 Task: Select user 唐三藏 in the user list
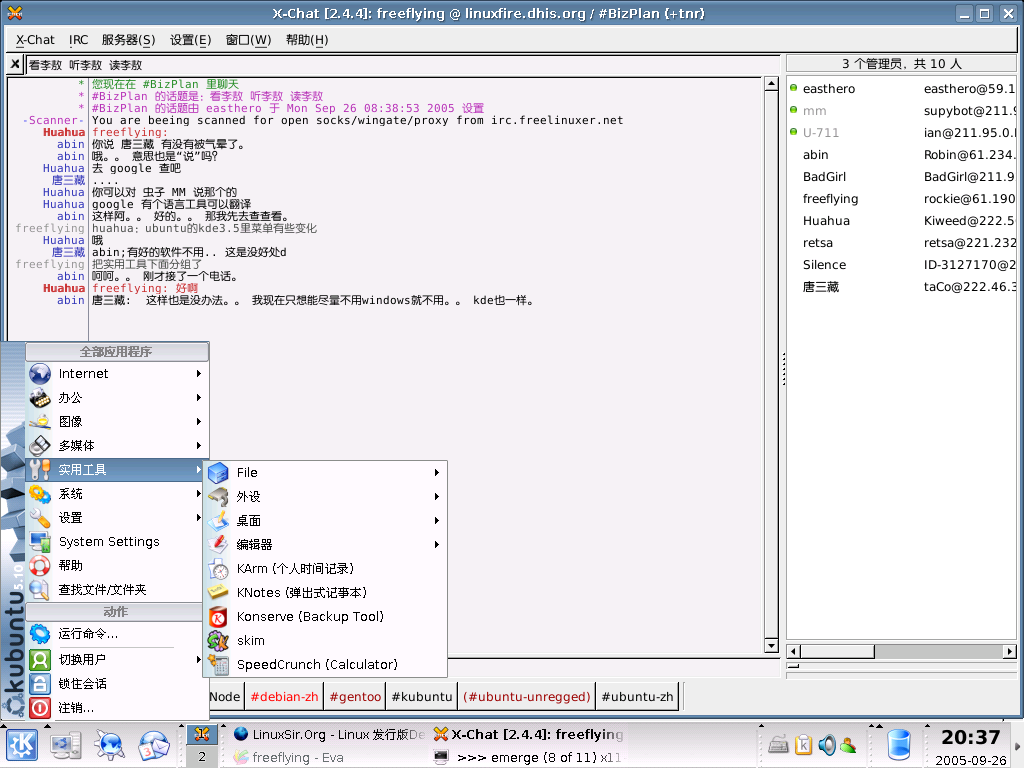(x=902, y=287)
